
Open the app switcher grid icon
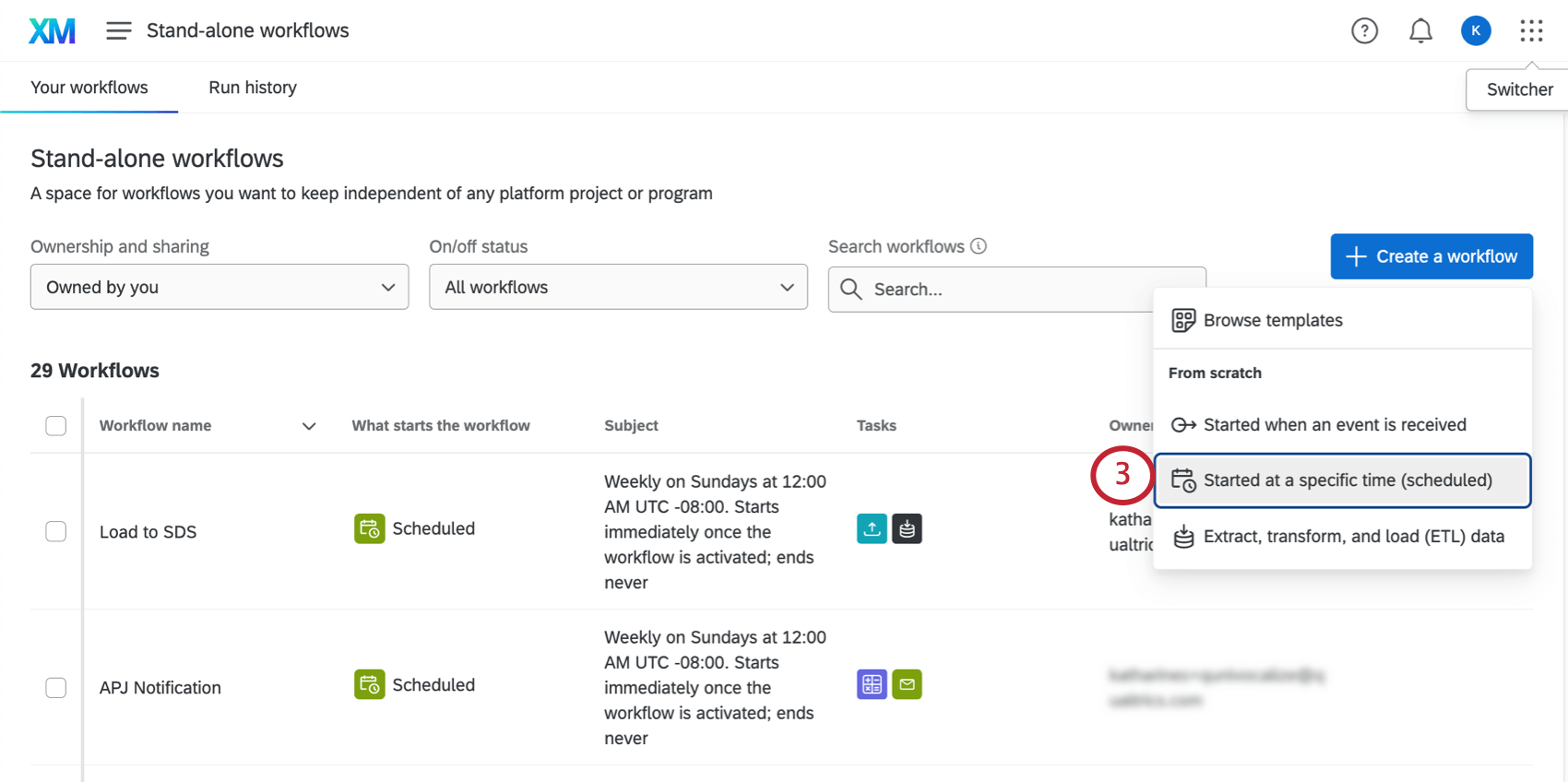(1531, 31)
